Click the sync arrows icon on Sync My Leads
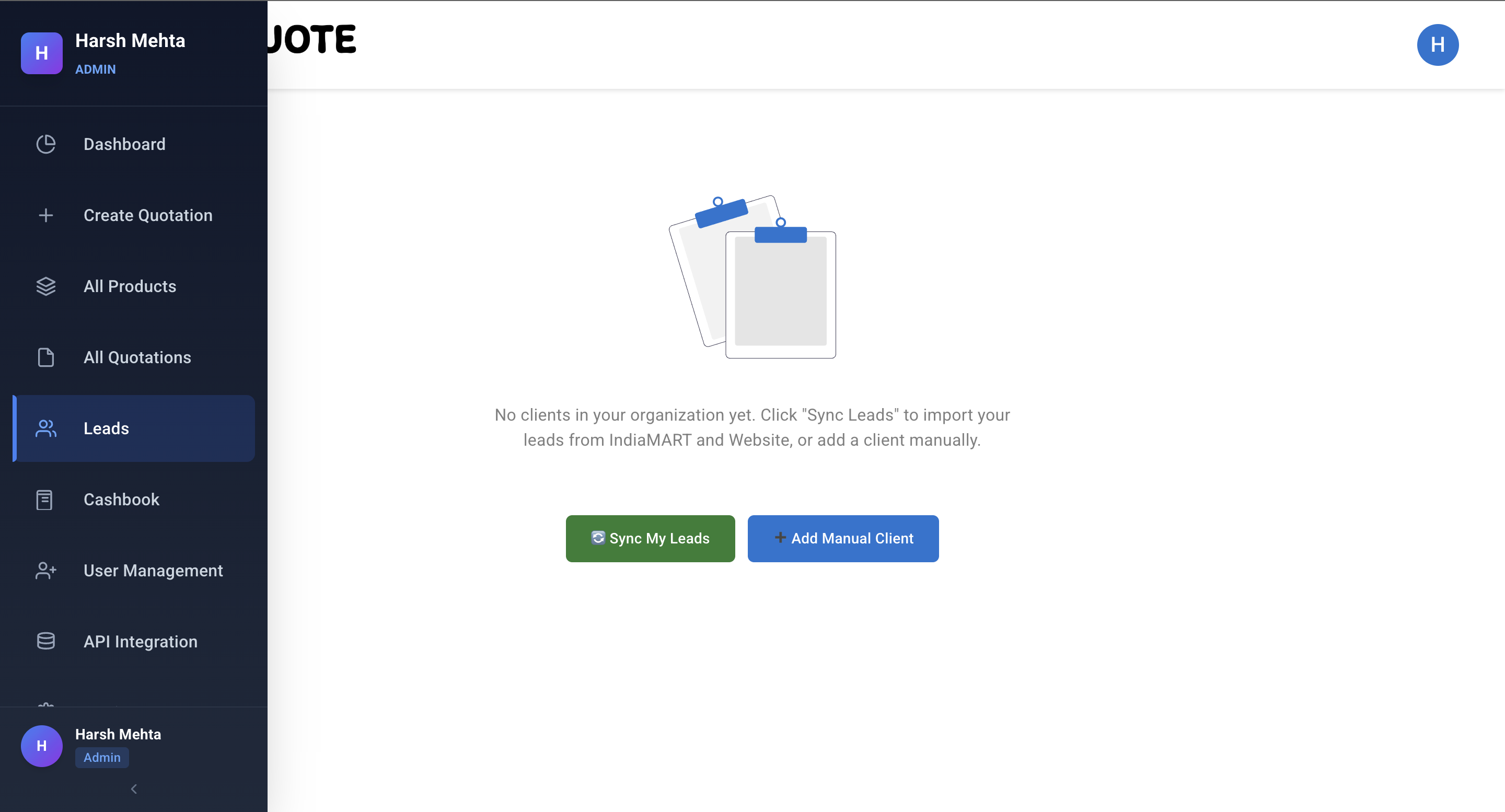1505x812 pixels. (598, 538)
